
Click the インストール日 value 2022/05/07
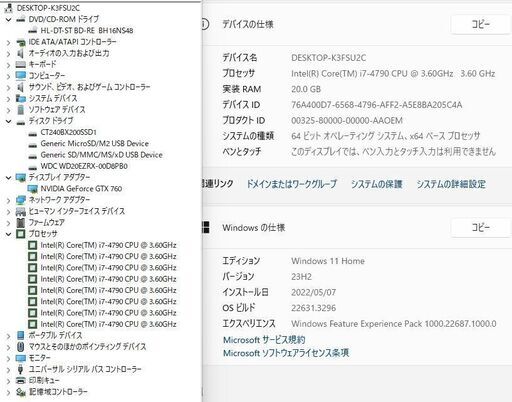click(x=313, y=292)
